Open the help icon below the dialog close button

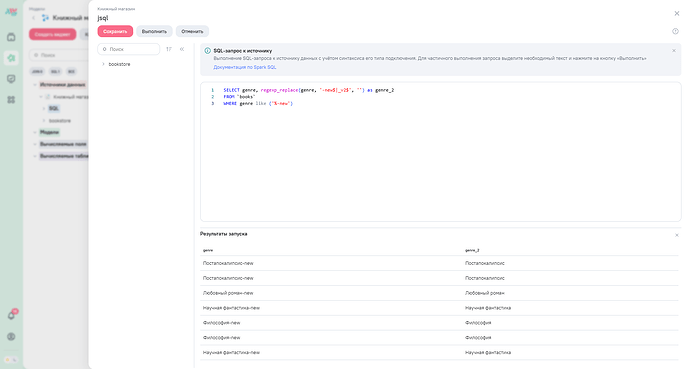point(675,31)
